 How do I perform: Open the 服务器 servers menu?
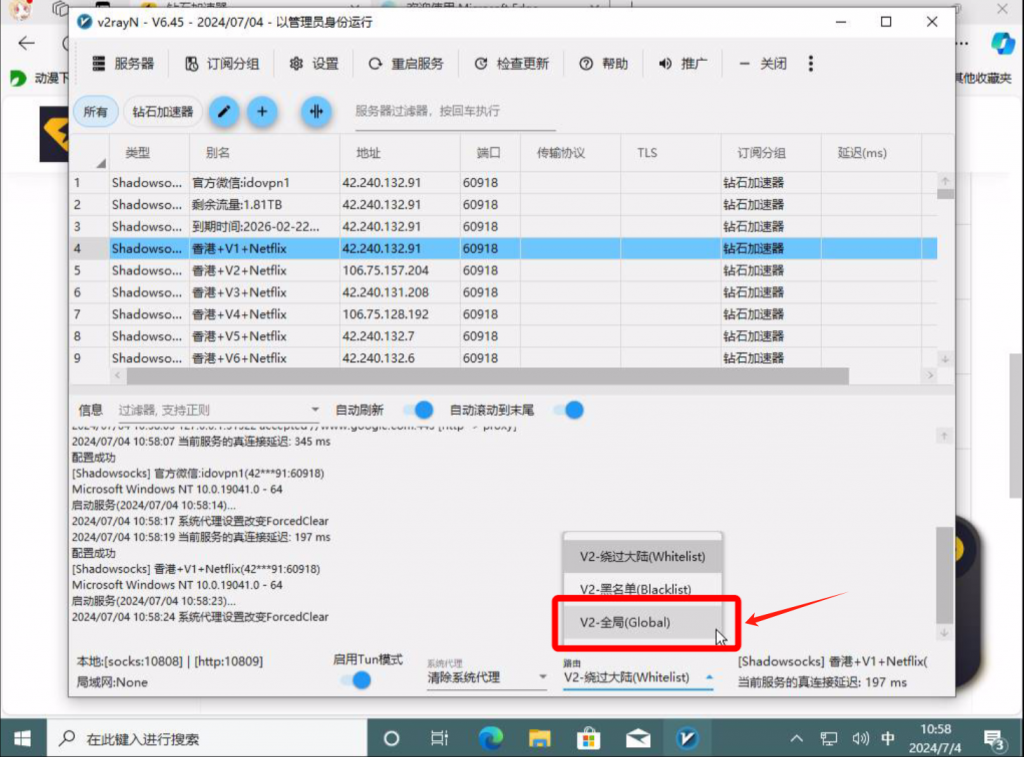pyautogui.click(x=123, y=63)
